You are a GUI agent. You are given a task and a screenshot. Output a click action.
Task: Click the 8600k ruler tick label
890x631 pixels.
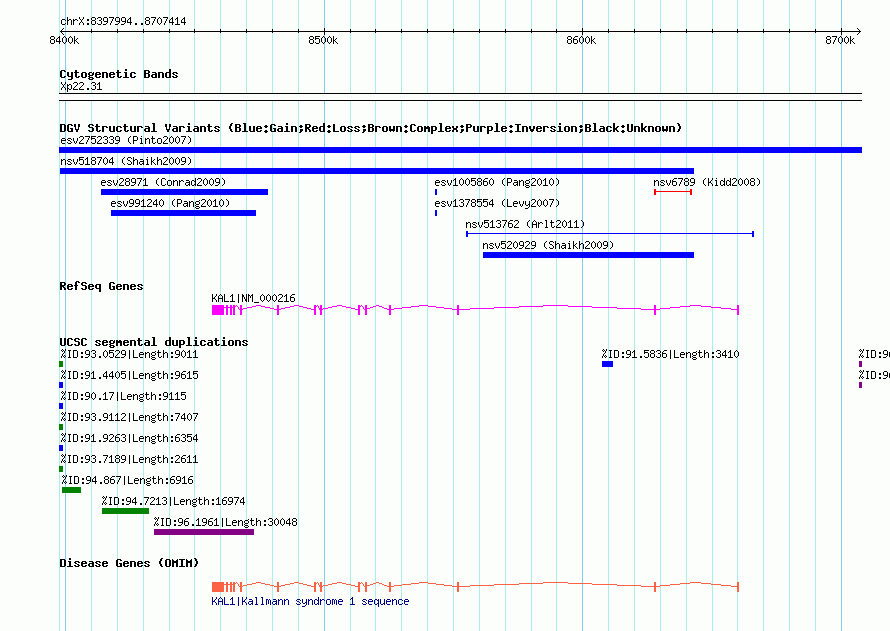(x=581, y=40)
